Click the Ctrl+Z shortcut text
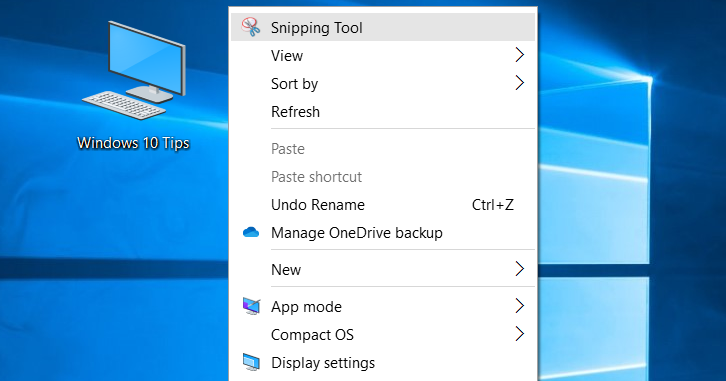The image size is (726, 381). coord(493,205)
